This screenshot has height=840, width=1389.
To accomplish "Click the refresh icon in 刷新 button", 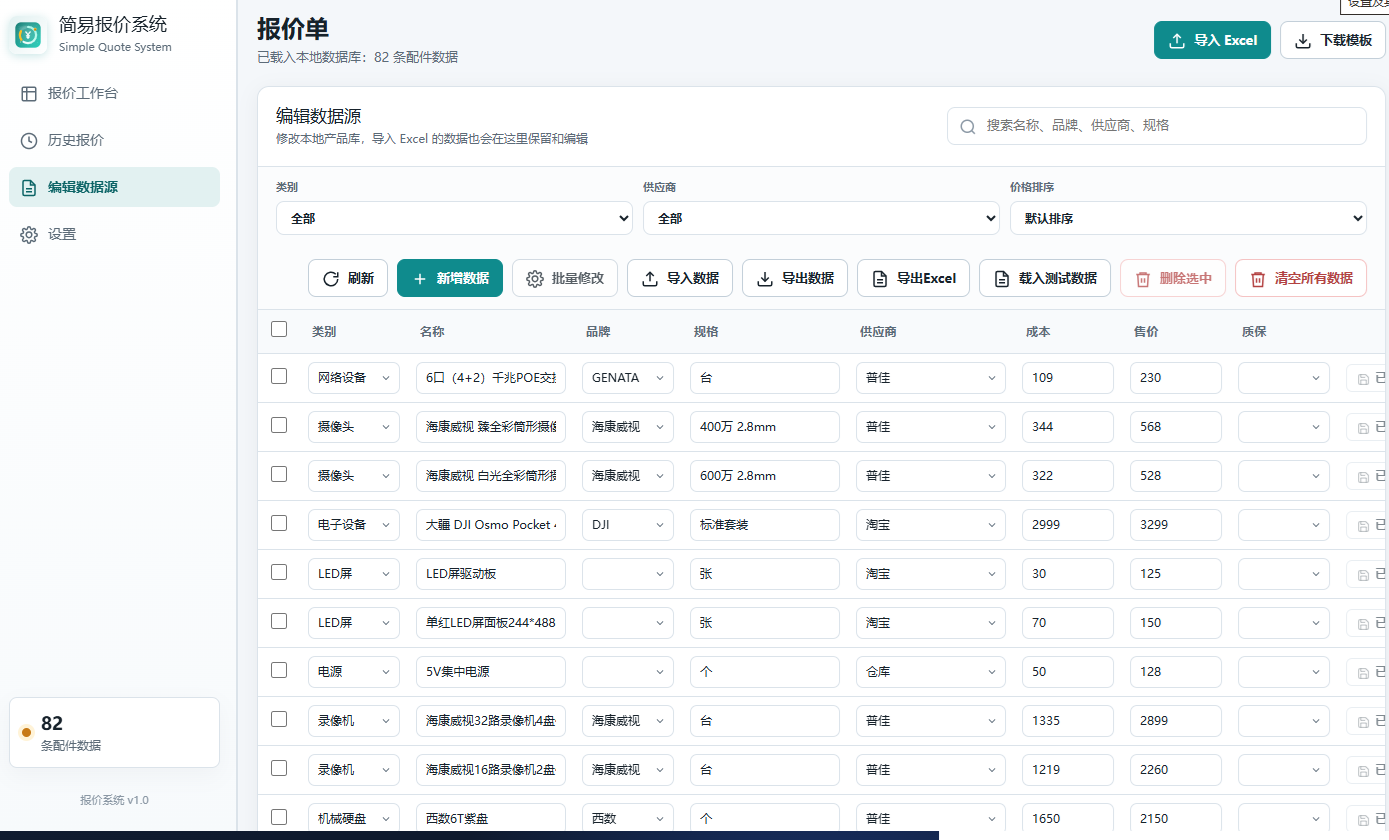I will (x=331, y=278).
